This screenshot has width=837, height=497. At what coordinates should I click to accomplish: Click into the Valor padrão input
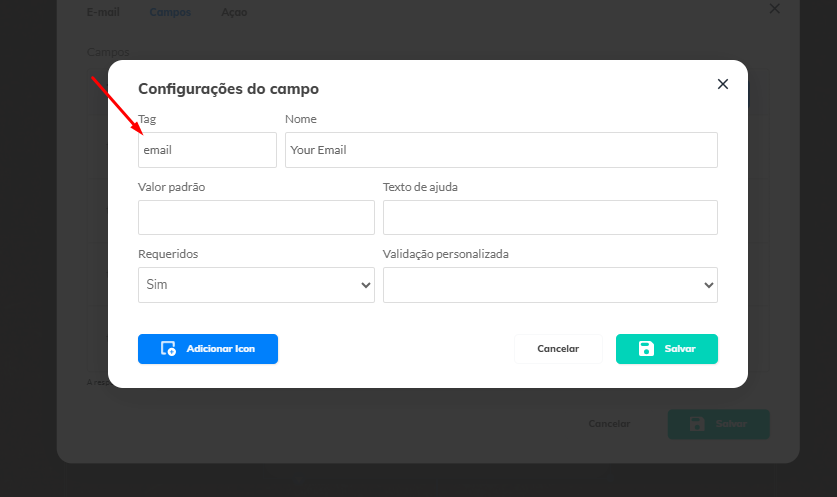(x=256, y=217)
